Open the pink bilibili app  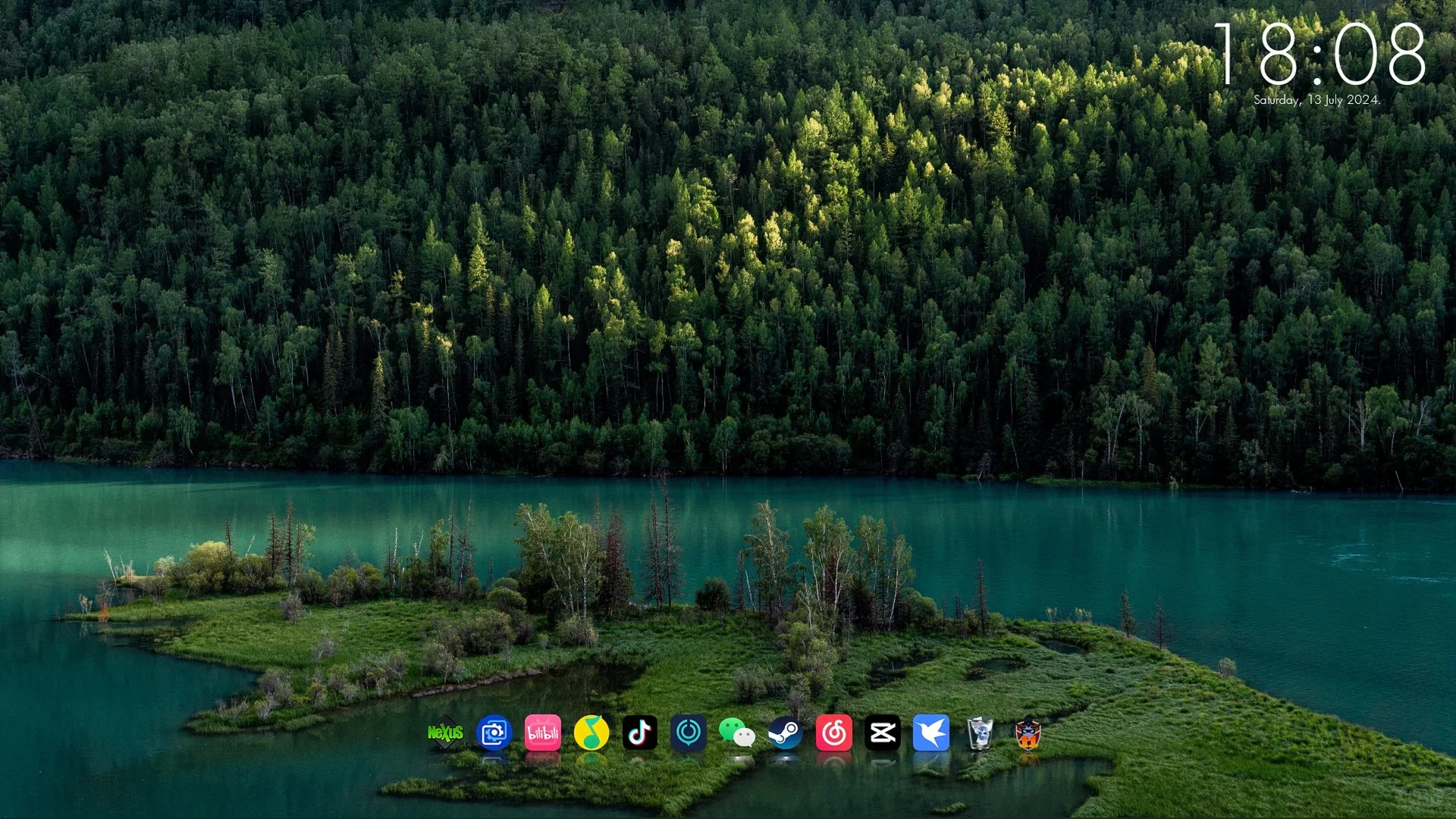tap(543, 733)
